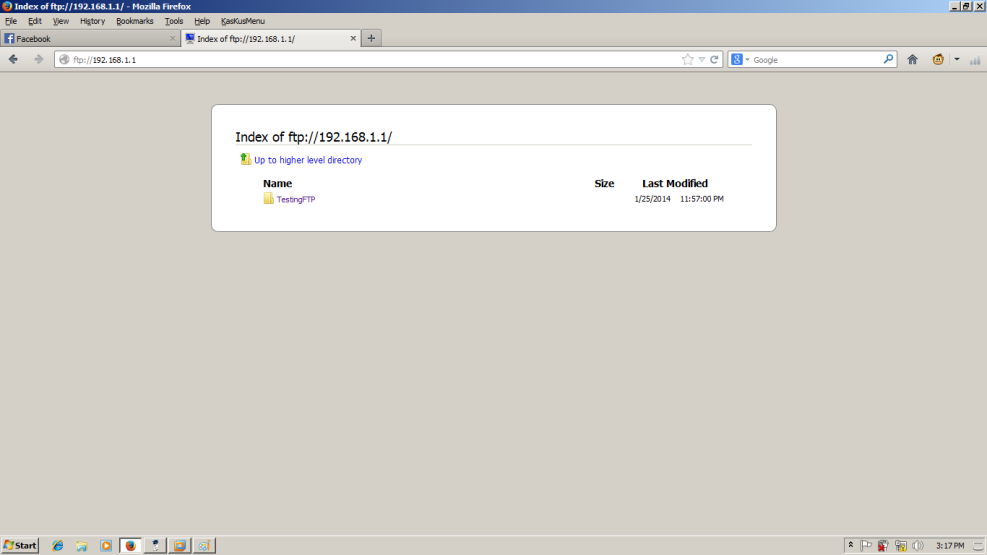Click the Kaskus monkey toolbar icon
987x555 pixels.
[x=938, y=59]
